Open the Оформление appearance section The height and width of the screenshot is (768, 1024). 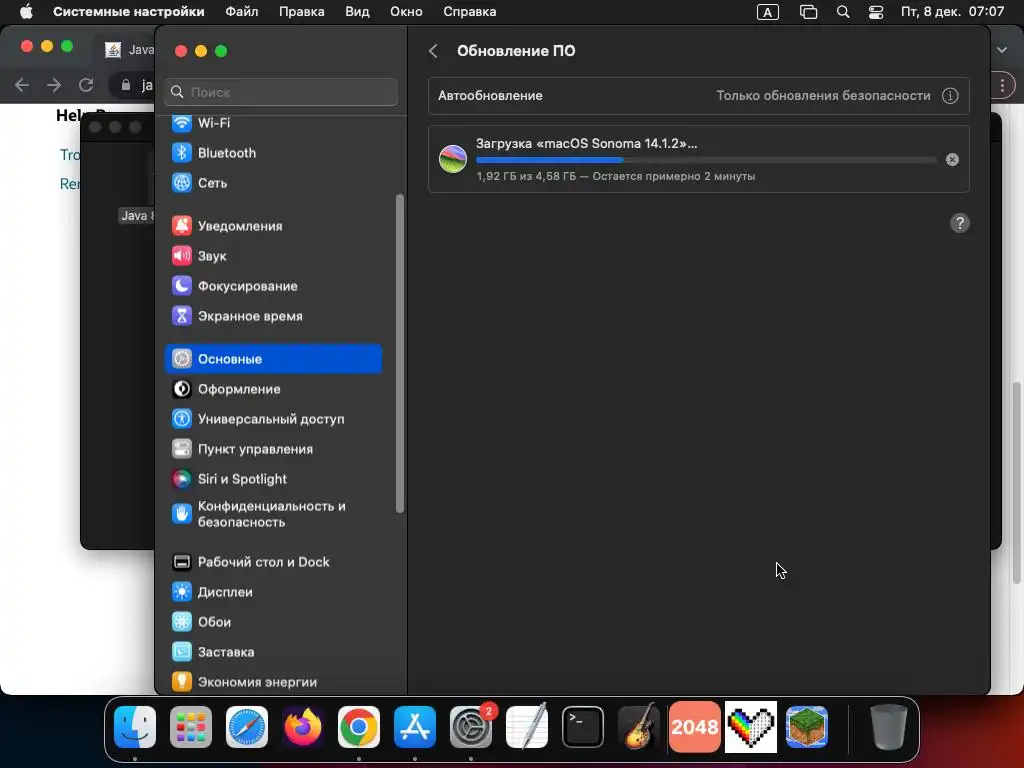point(273,389)
